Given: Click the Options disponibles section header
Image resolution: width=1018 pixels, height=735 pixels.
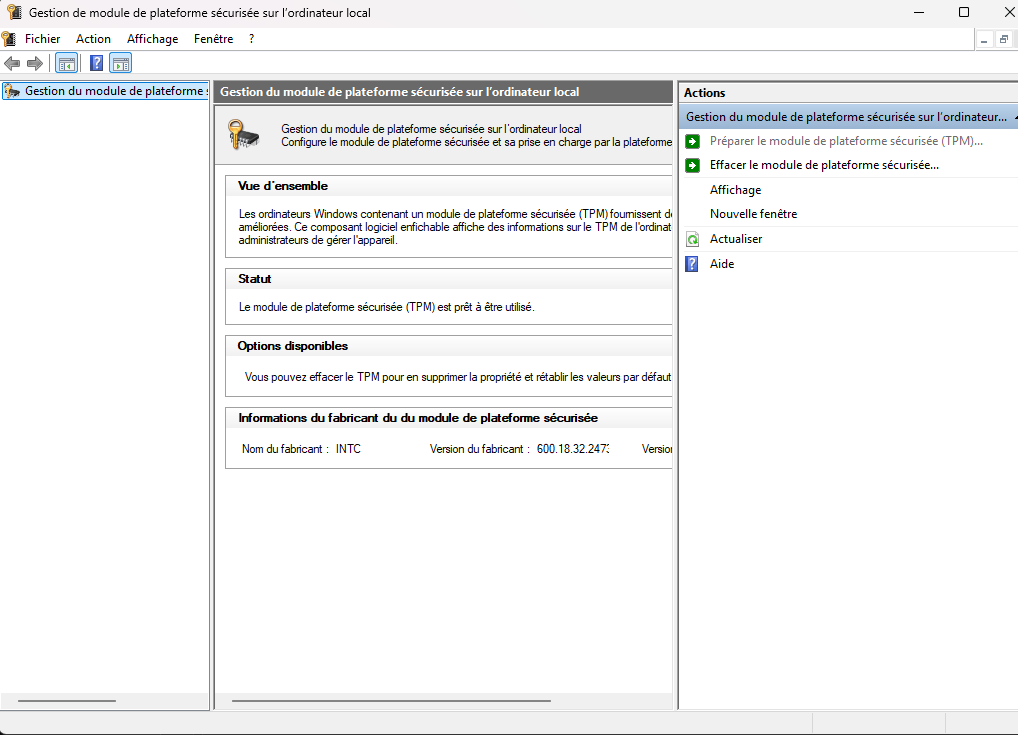Looking at the screenshot, I should pos(449,346).
